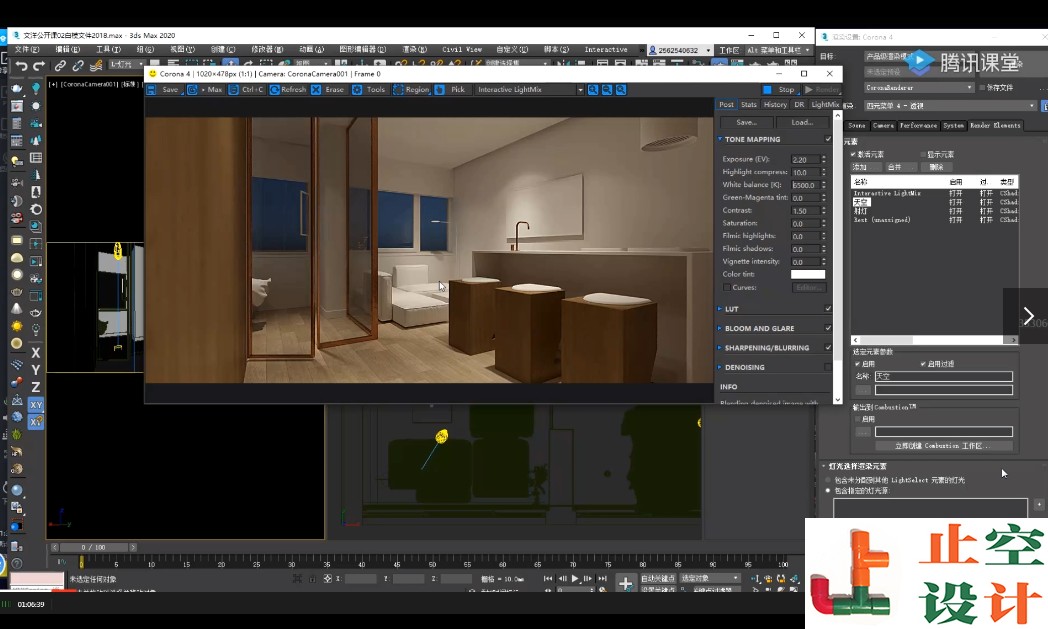The image size is (1048, 629).
Task: Select the Link tool chain icon
Action: pos(60,66)
